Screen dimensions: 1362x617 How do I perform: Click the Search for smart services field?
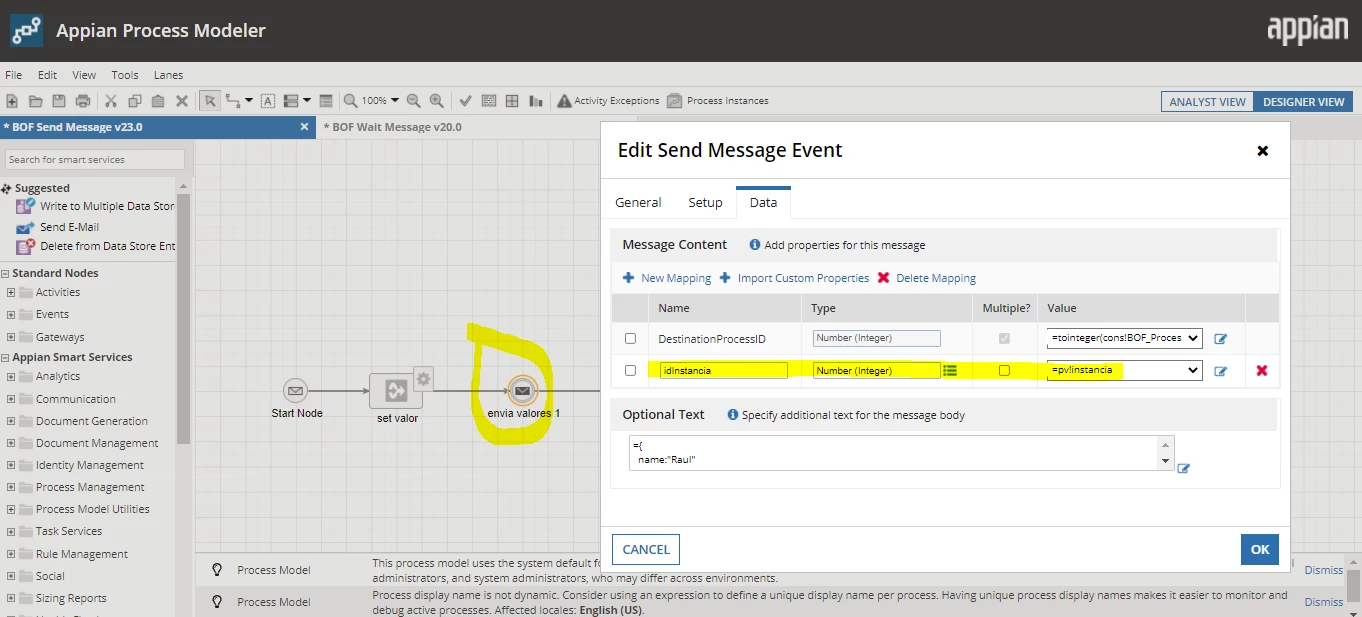tap(95, 159)
